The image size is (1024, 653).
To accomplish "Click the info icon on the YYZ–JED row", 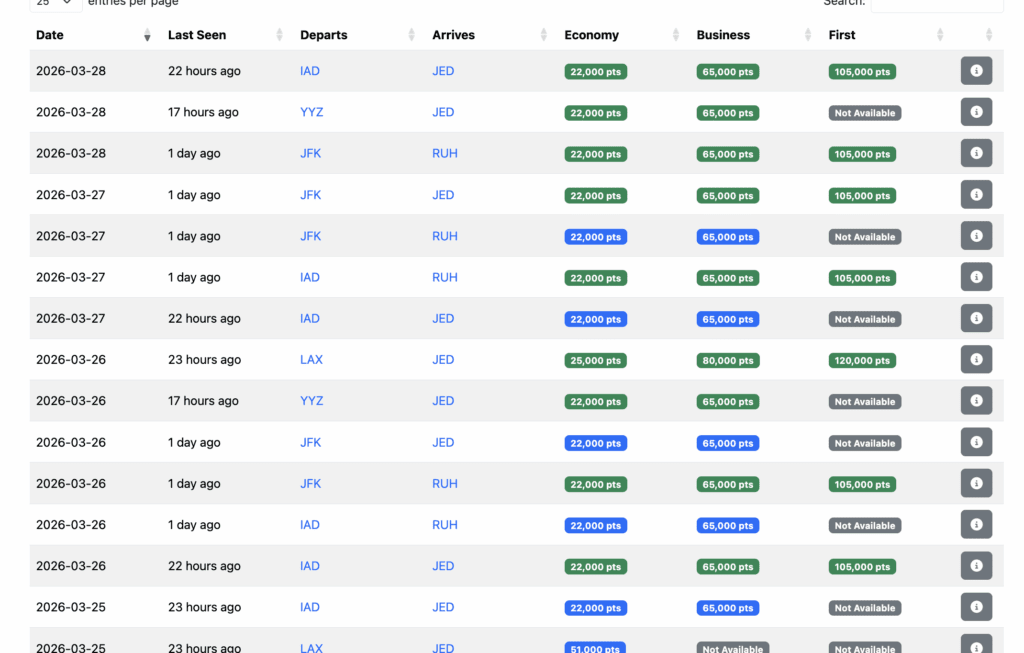I will (x=976, y=112).
